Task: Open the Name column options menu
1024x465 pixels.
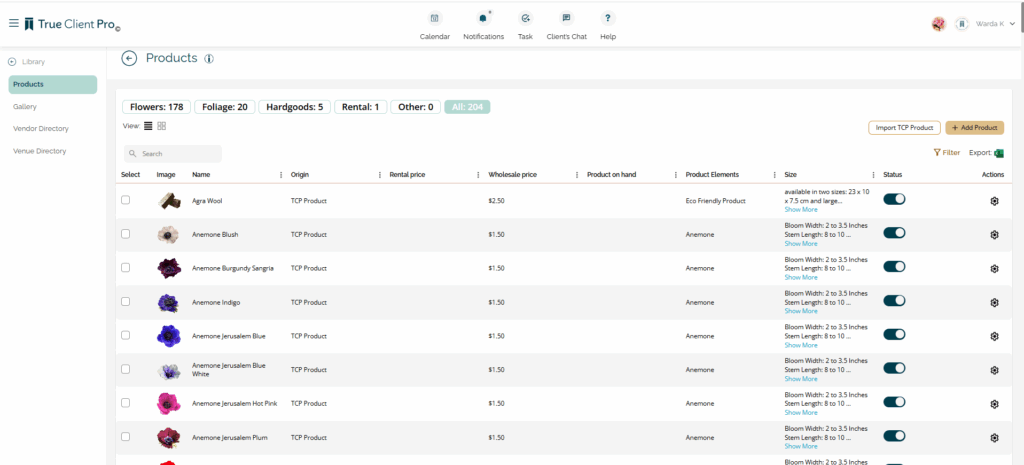Action: pyautogui.click(x=280, y=175)
